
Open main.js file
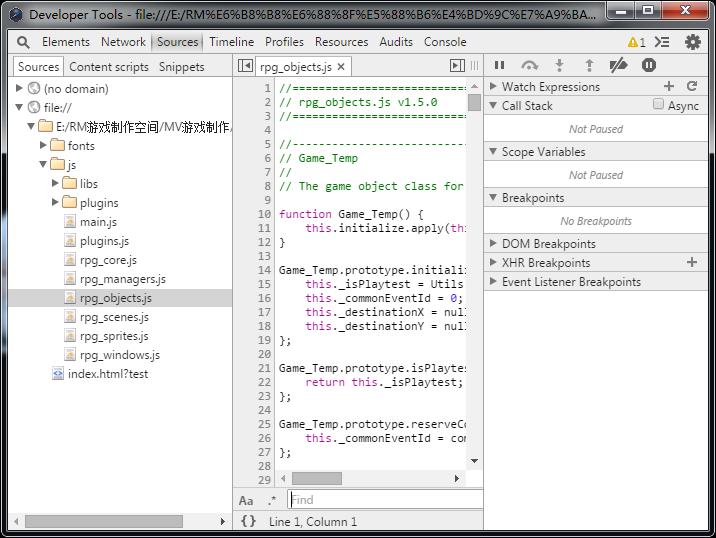pos(98,222)
